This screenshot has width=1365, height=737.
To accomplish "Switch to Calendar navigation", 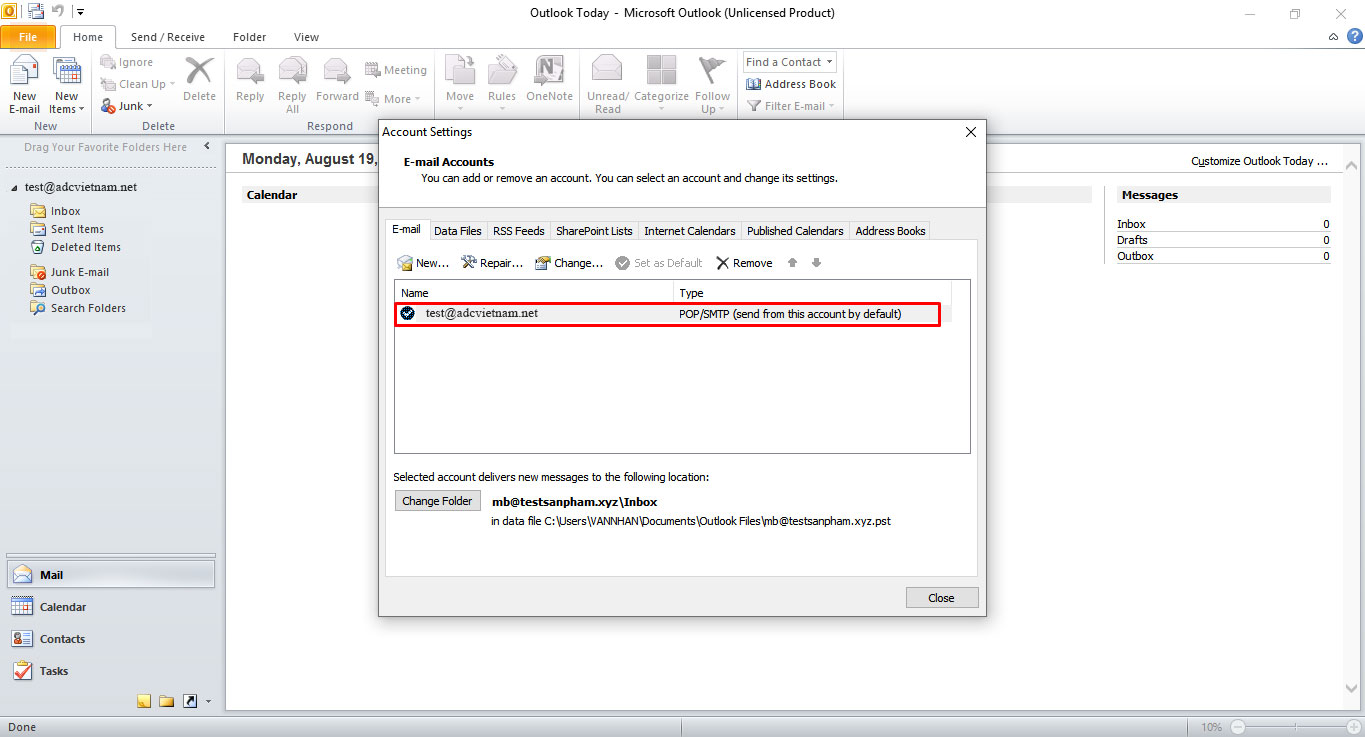I will tap(110, 606).
